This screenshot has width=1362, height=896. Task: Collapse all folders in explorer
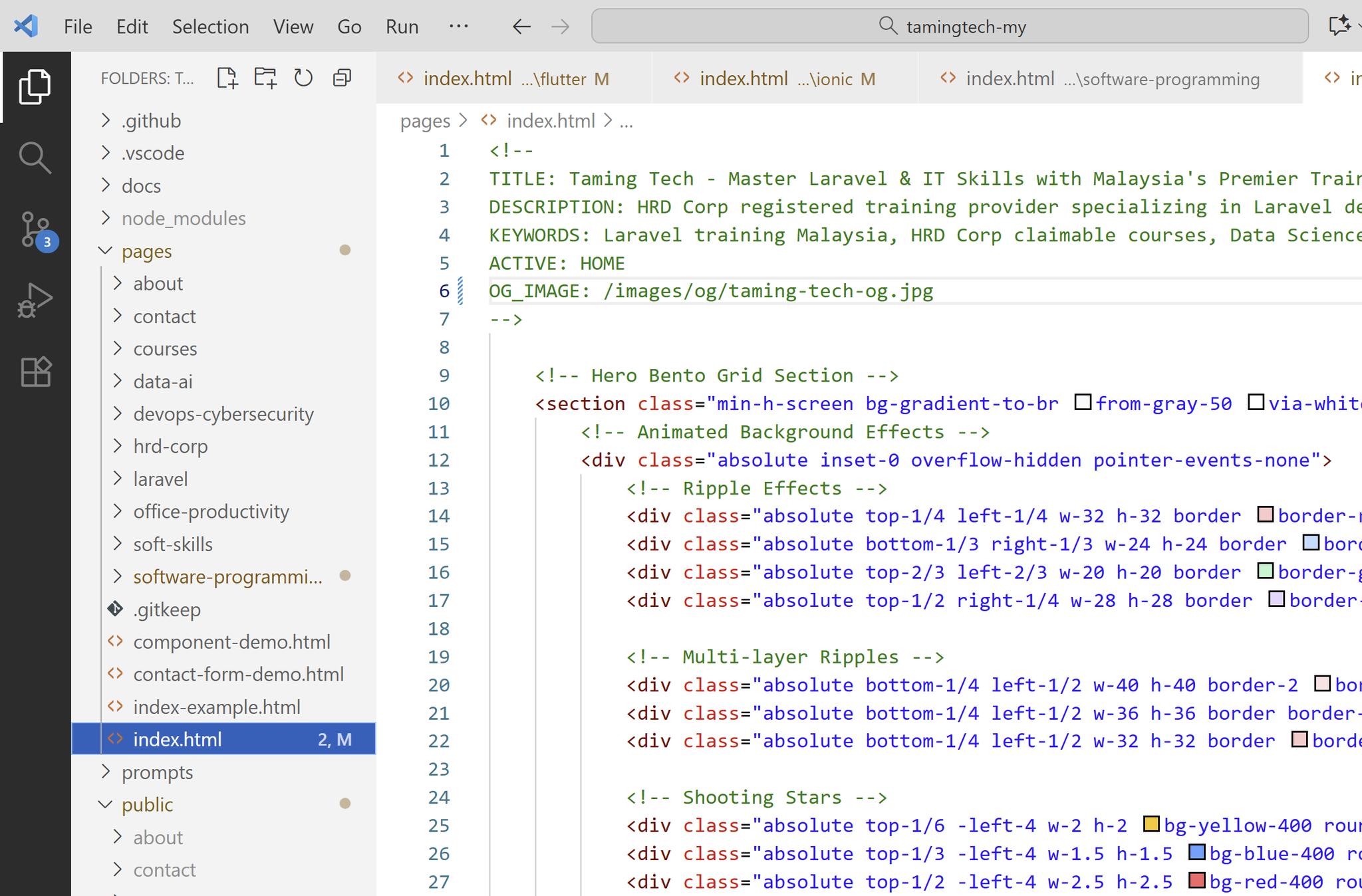(342, 78)
